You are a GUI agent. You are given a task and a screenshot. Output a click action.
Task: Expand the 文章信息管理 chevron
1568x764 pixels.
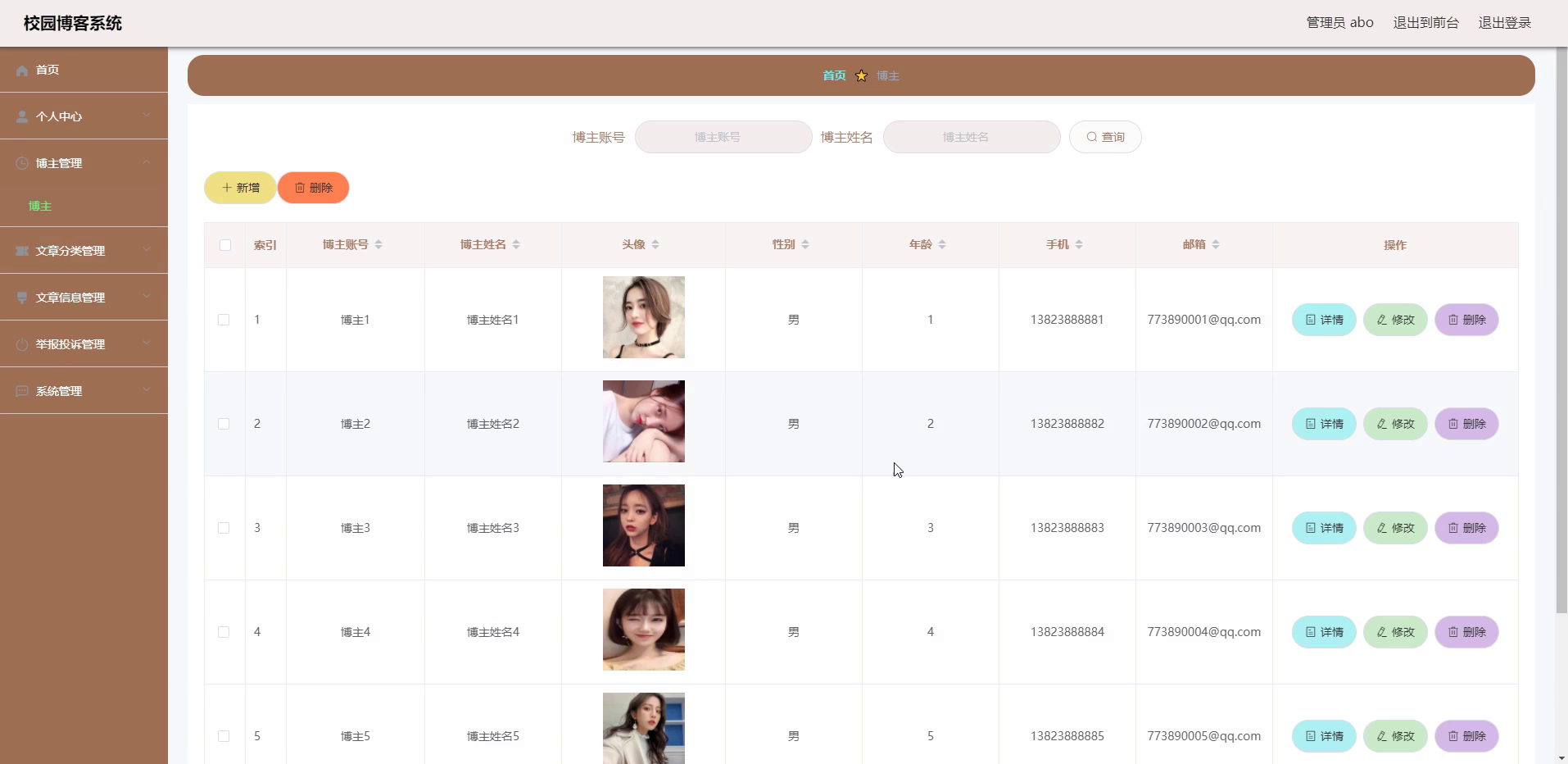tap(147, 296)
